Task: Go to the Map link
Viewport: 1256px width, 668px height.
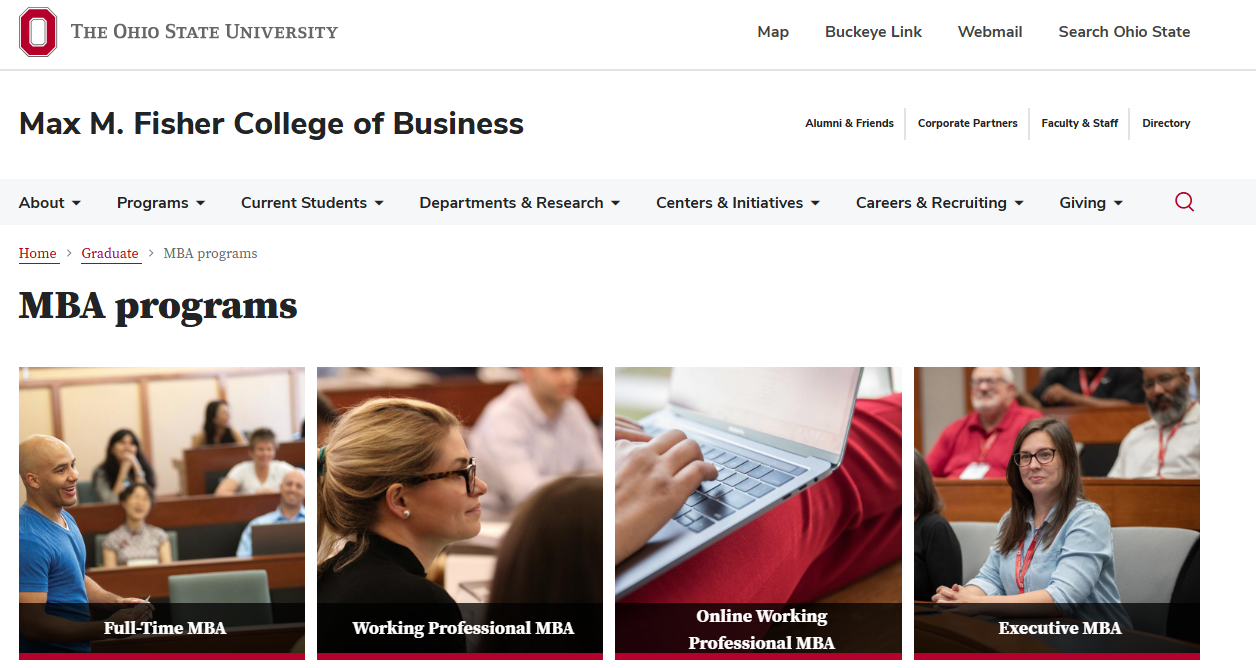Action: tap(773, 32)
